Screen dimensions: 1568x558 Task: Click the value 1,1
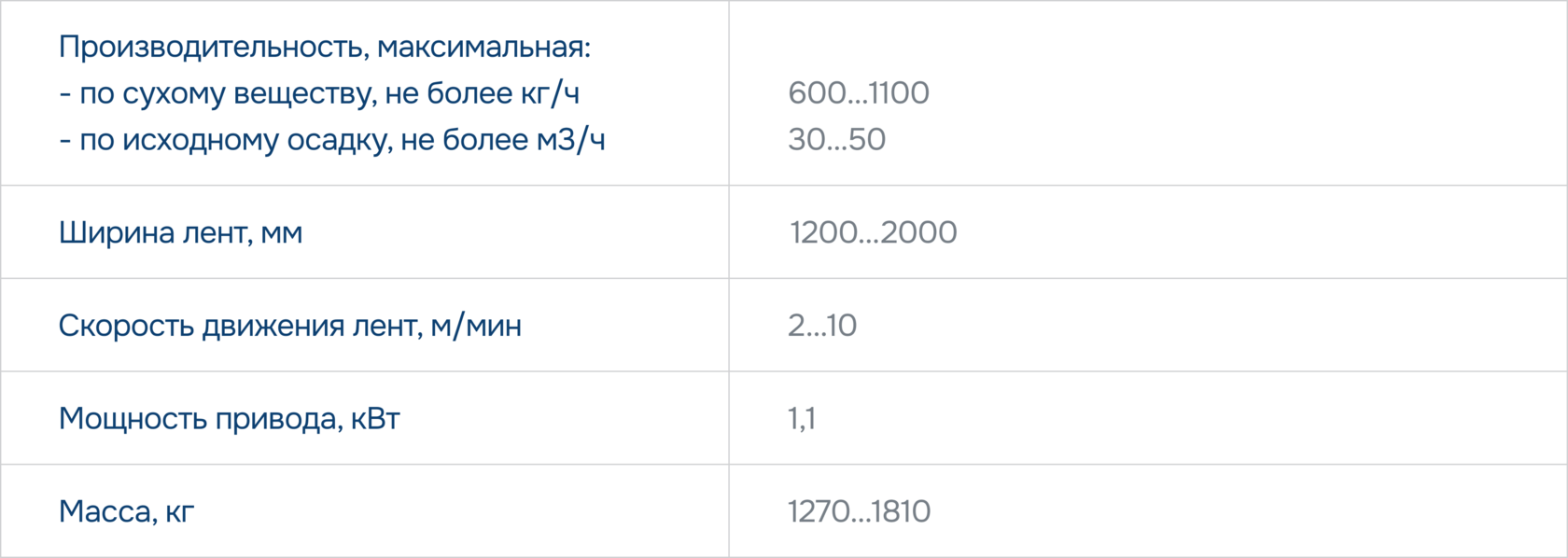(802, 419)
